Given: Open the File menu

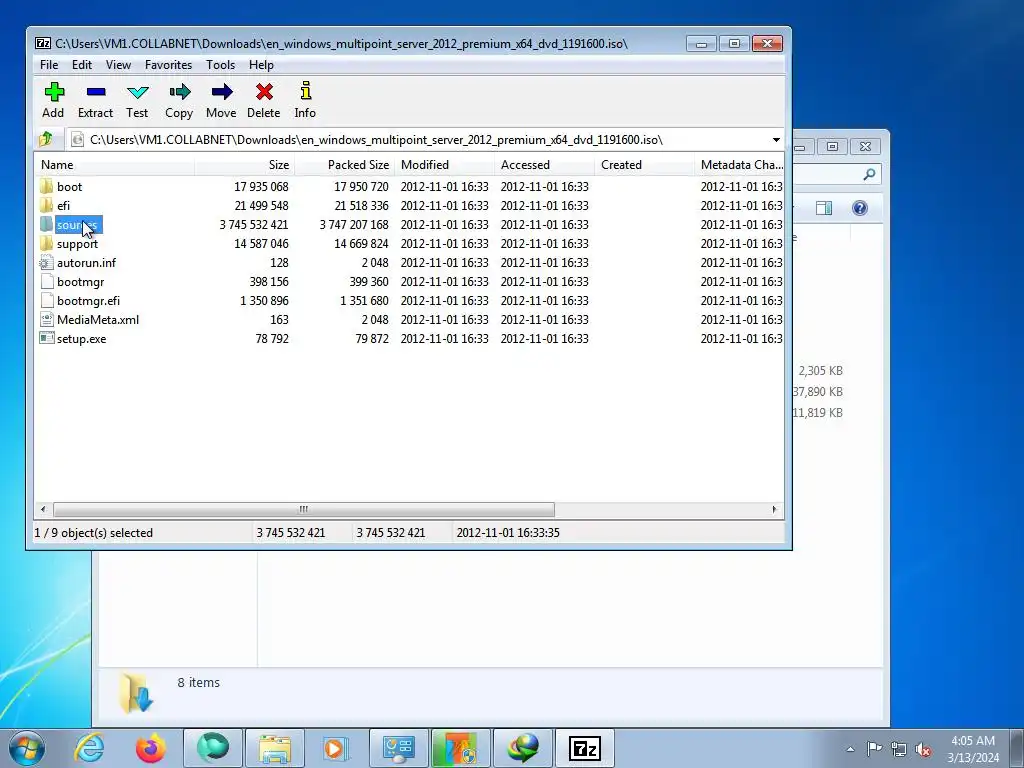Looking at the screenshot, I should [x=49, y=65].
